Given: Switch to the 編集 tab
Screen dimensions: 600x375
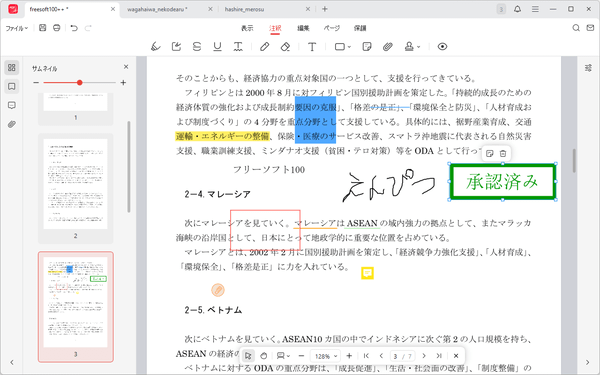Looking at the screenshot, I should pos(303,28).
